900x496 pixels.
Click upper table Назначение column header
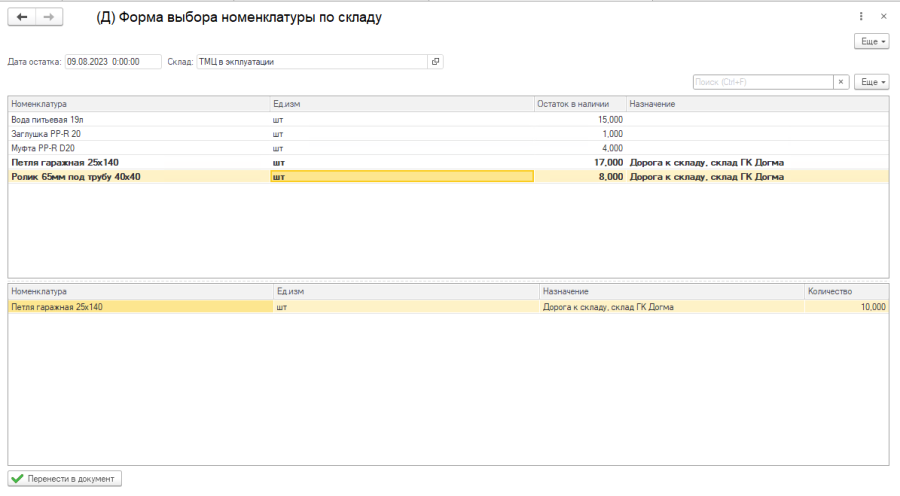click(755, 104)
